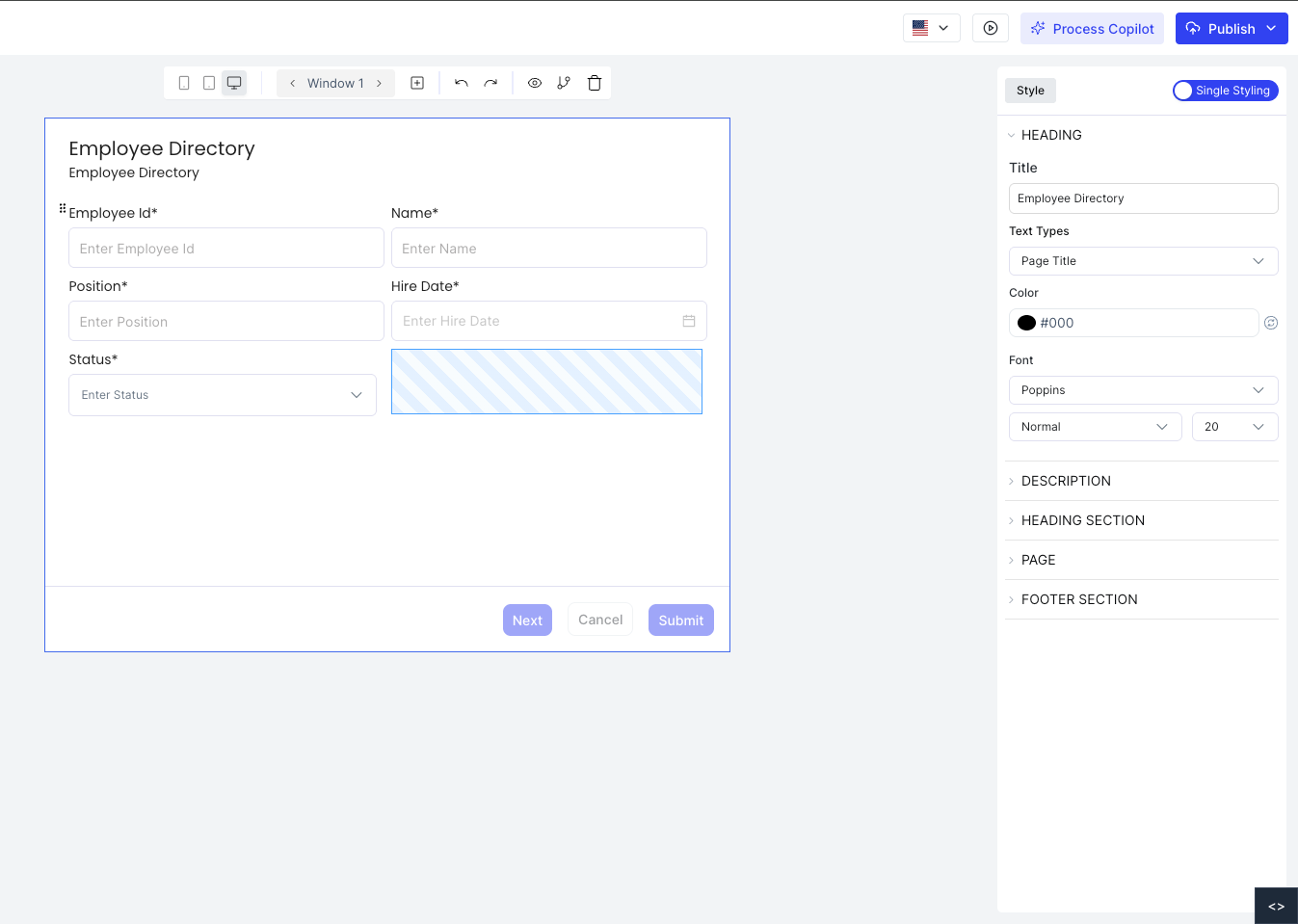The height and width of the screenshot is (924, 1298).
Task: Click the Submit button on the form
Action: coord(680,620)
